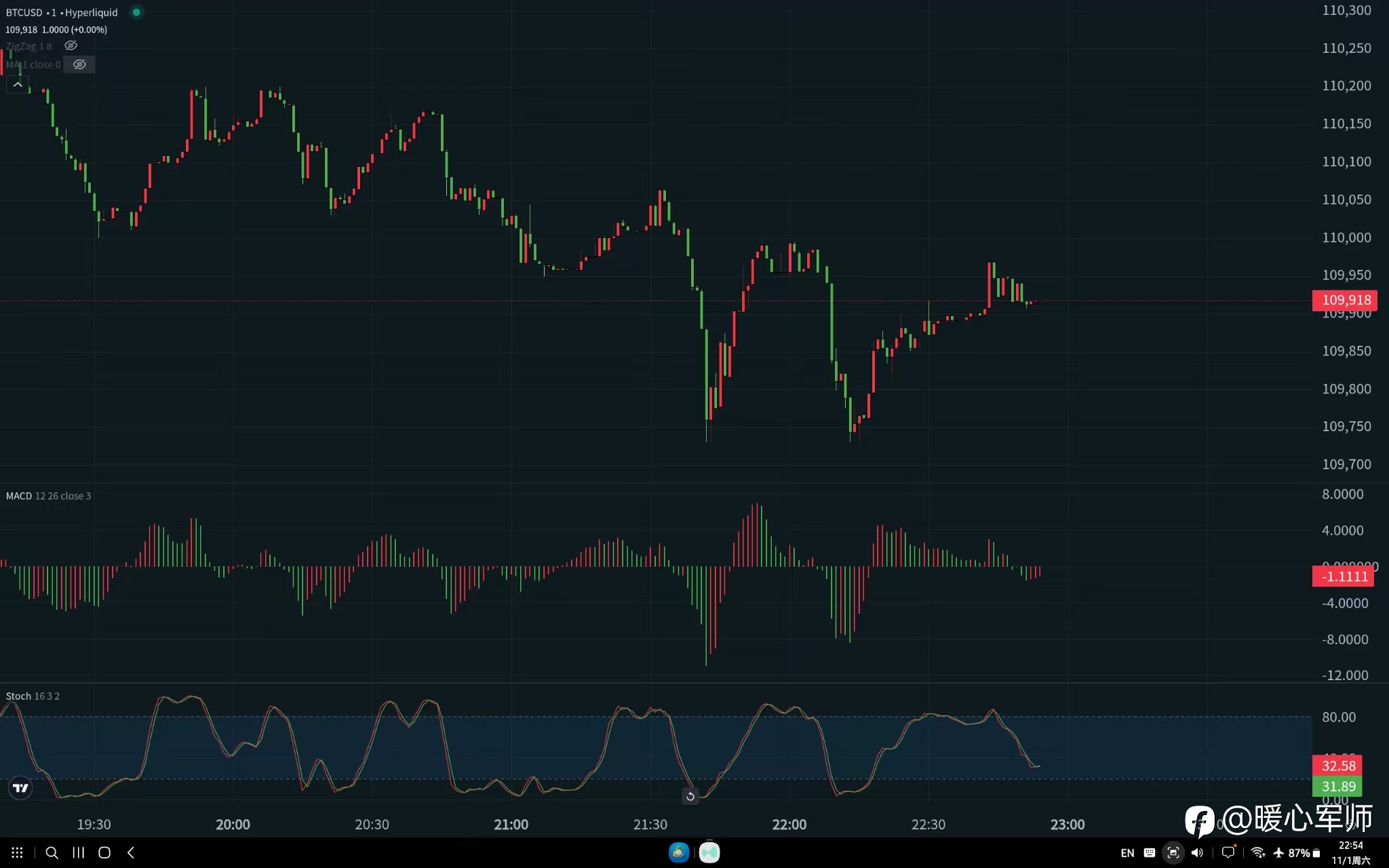Screen dimensions: 1389x868
Task: Toggle airplane mode in status tray
Action: click(1278, 853)
